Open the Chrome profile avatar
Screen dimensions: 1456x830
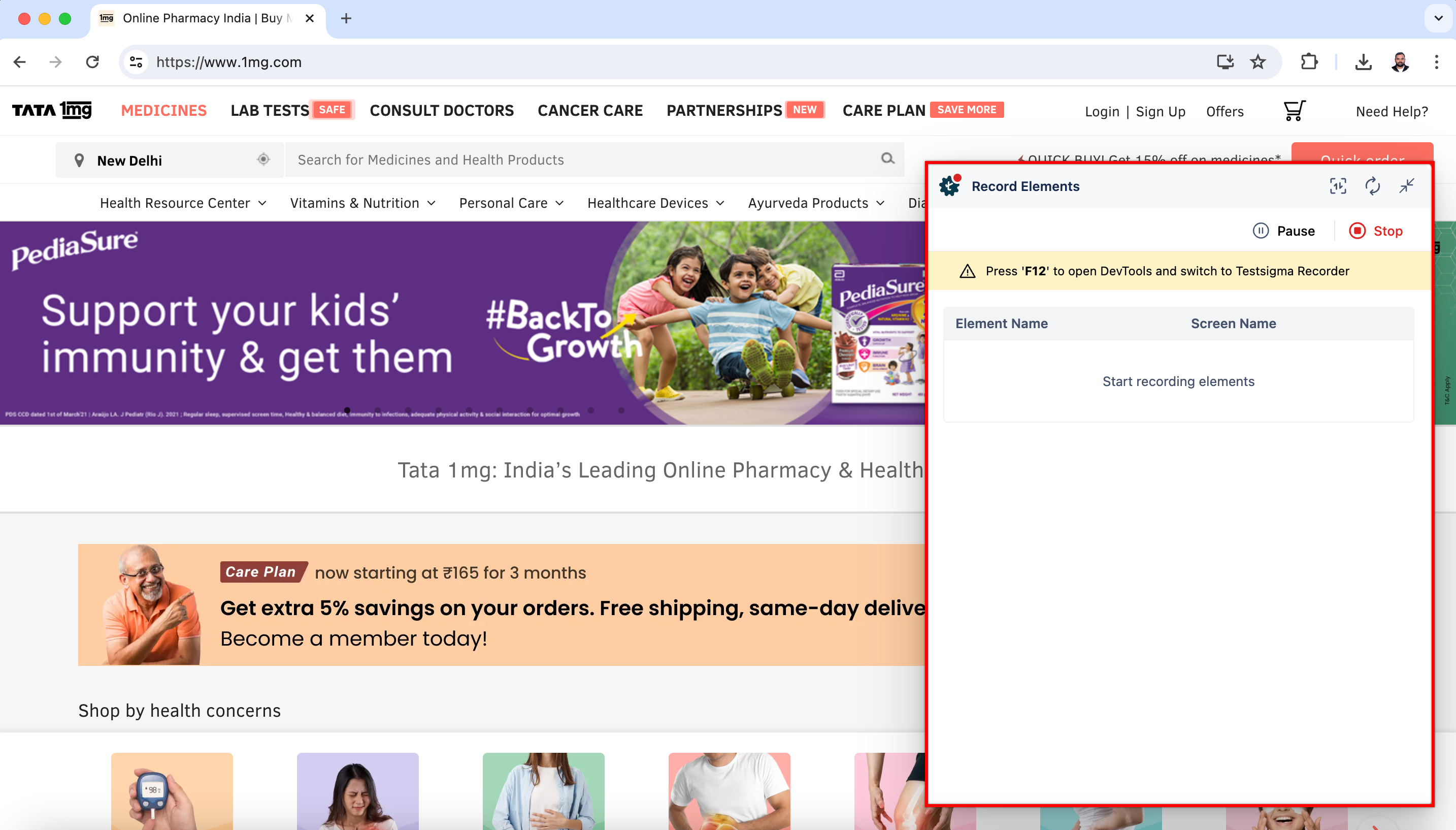(x=1400, y=61)
